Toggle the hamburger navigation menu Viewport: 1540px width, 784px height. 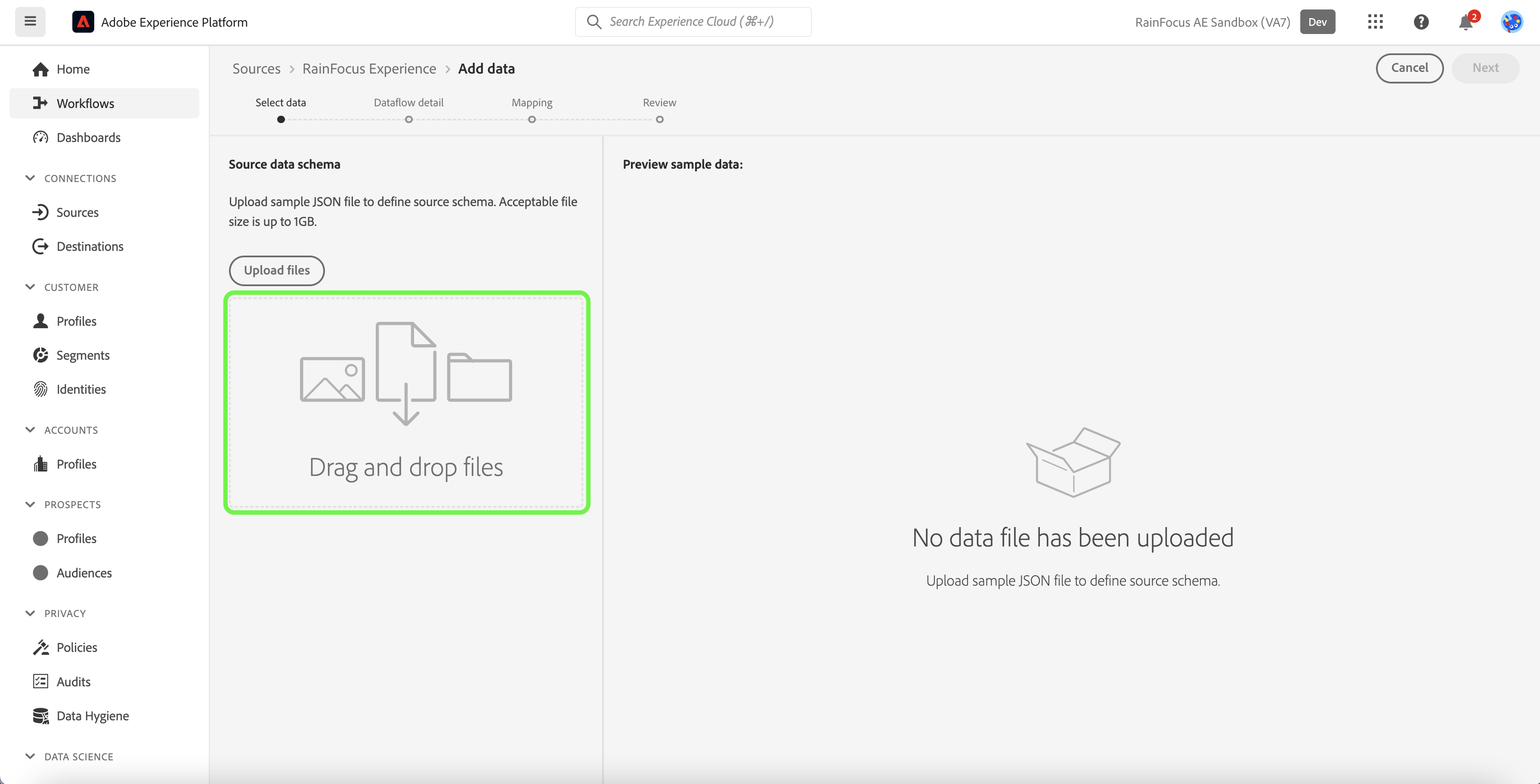30,22
